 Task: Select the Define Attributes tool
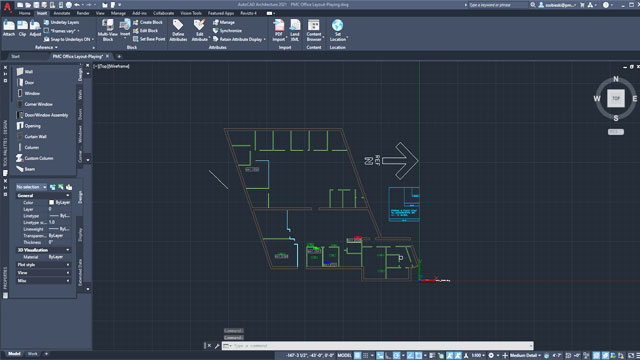tap(178, 30)
